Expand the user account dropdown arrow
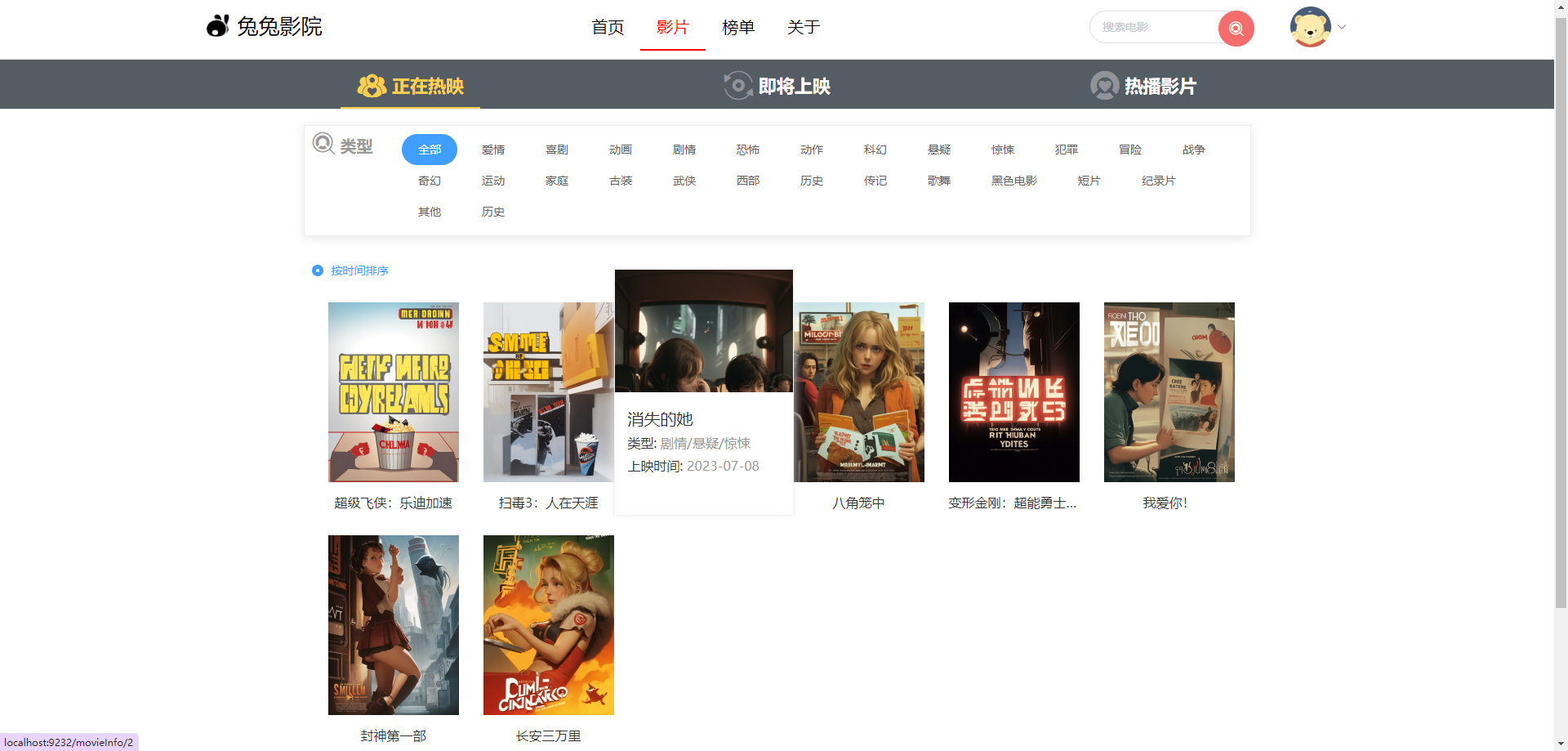The image size is (1568, 751). pos(1342,27)
